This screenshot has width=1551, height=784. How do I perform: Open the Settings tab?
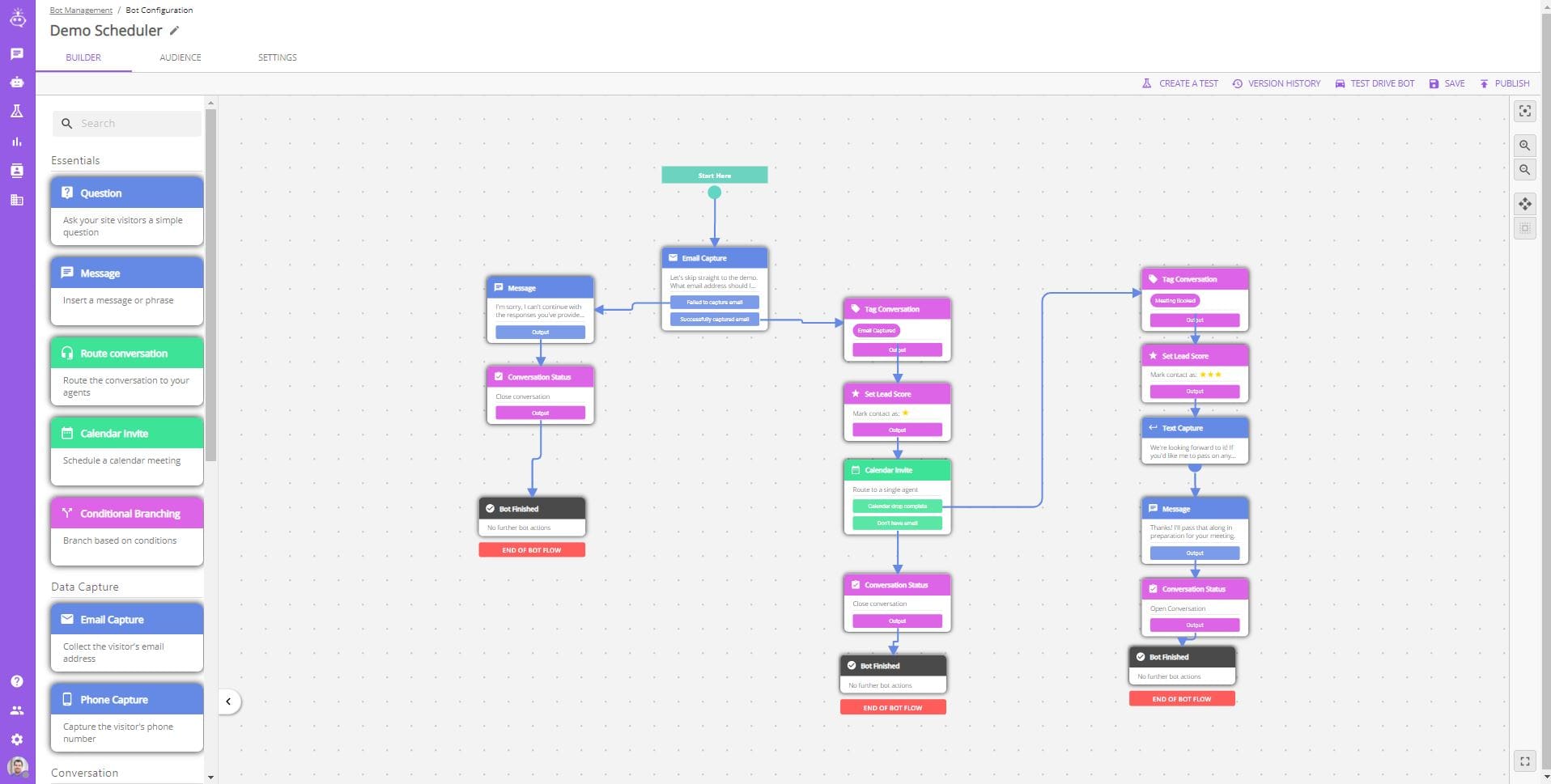(277, 57)
